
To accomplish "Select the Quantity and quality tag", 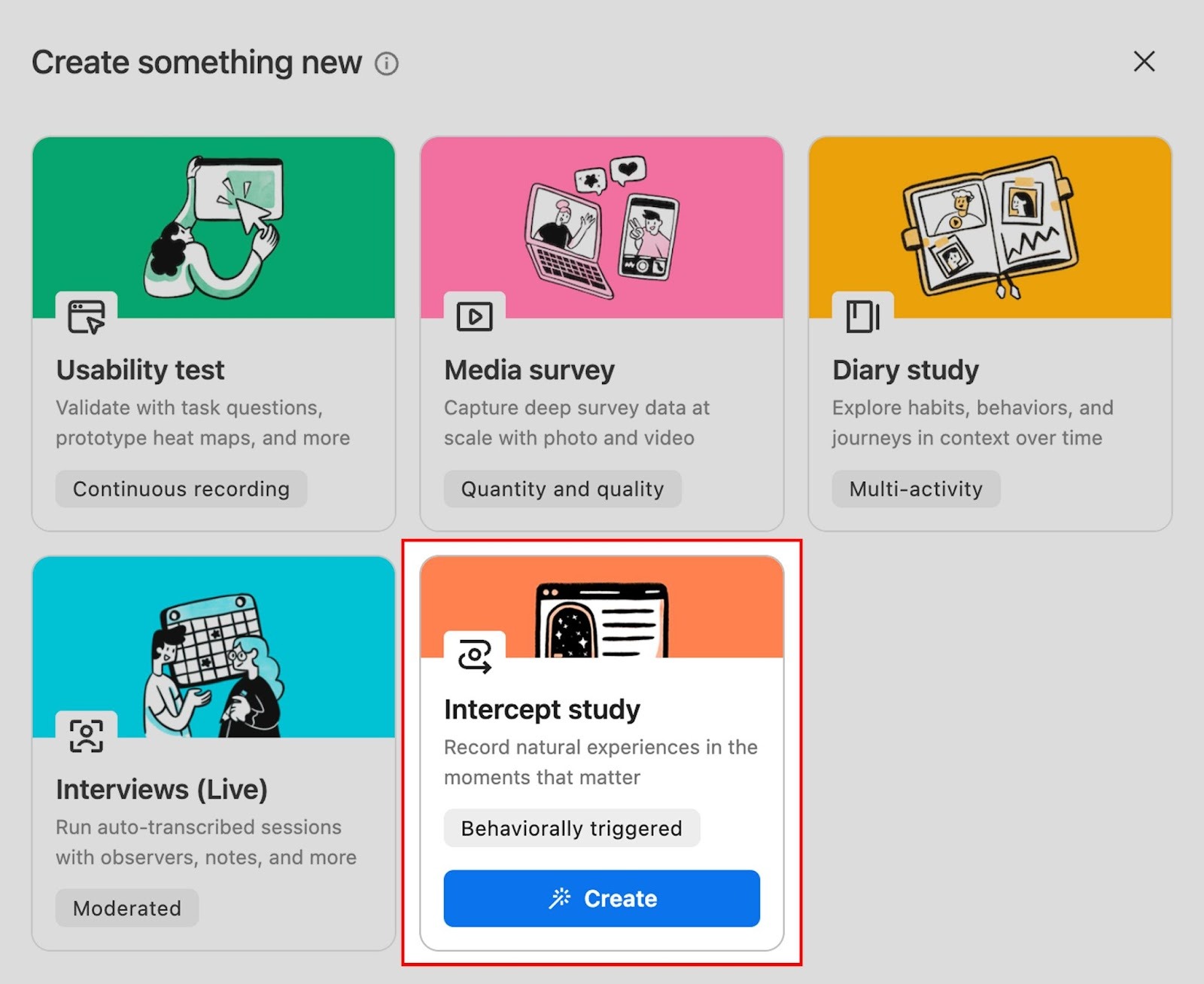I will click(562, 489).
